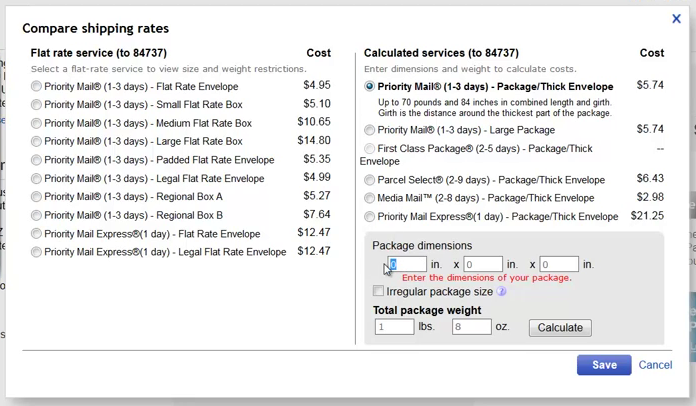Click the $7.64 Regional Box B cost

click(317, 214)
